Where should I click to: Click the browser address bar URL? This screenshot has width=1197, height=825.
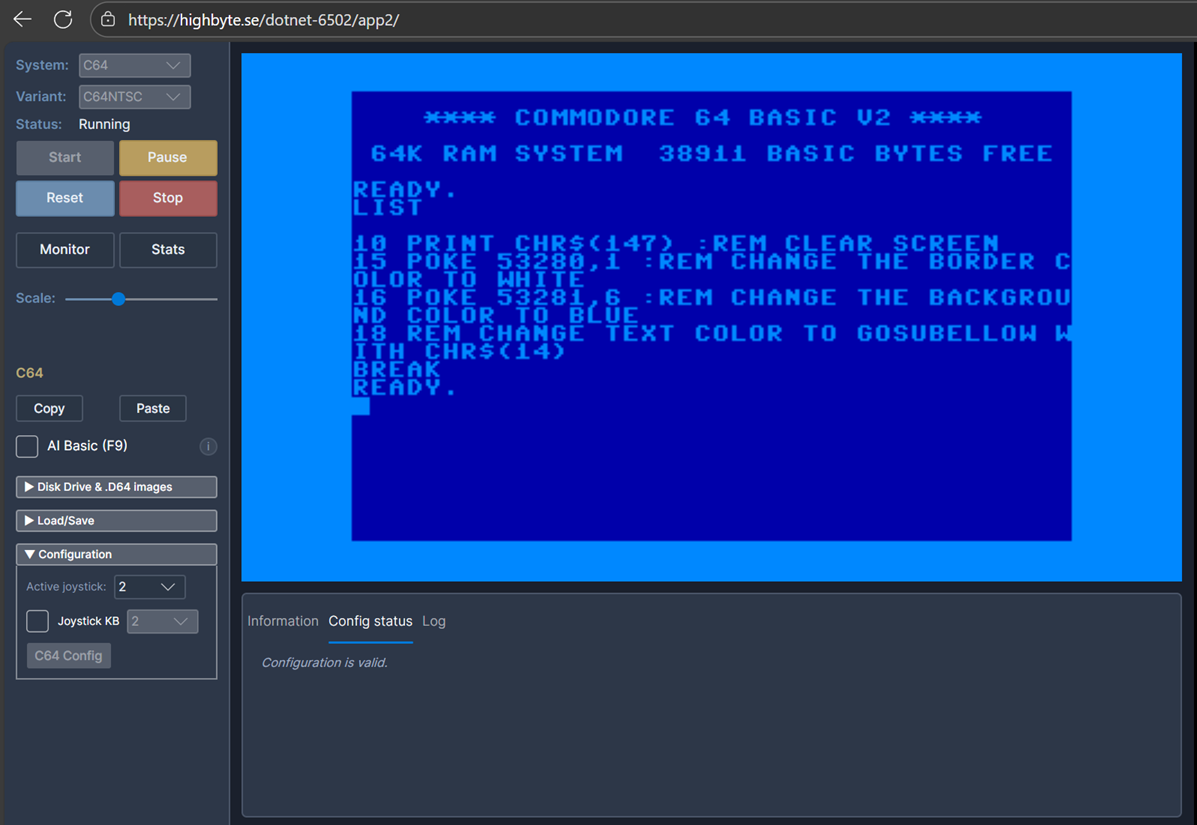tap(263, 20)
